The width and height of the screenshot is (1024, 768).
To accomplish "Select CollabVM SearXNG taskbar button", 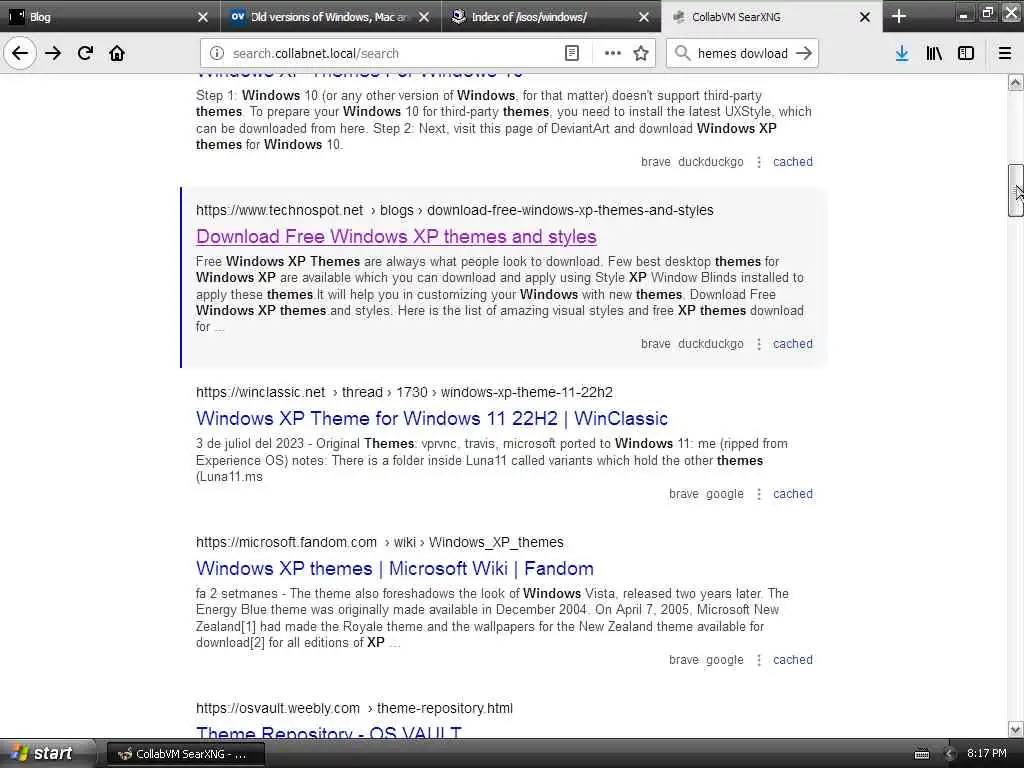I will 185,754.
